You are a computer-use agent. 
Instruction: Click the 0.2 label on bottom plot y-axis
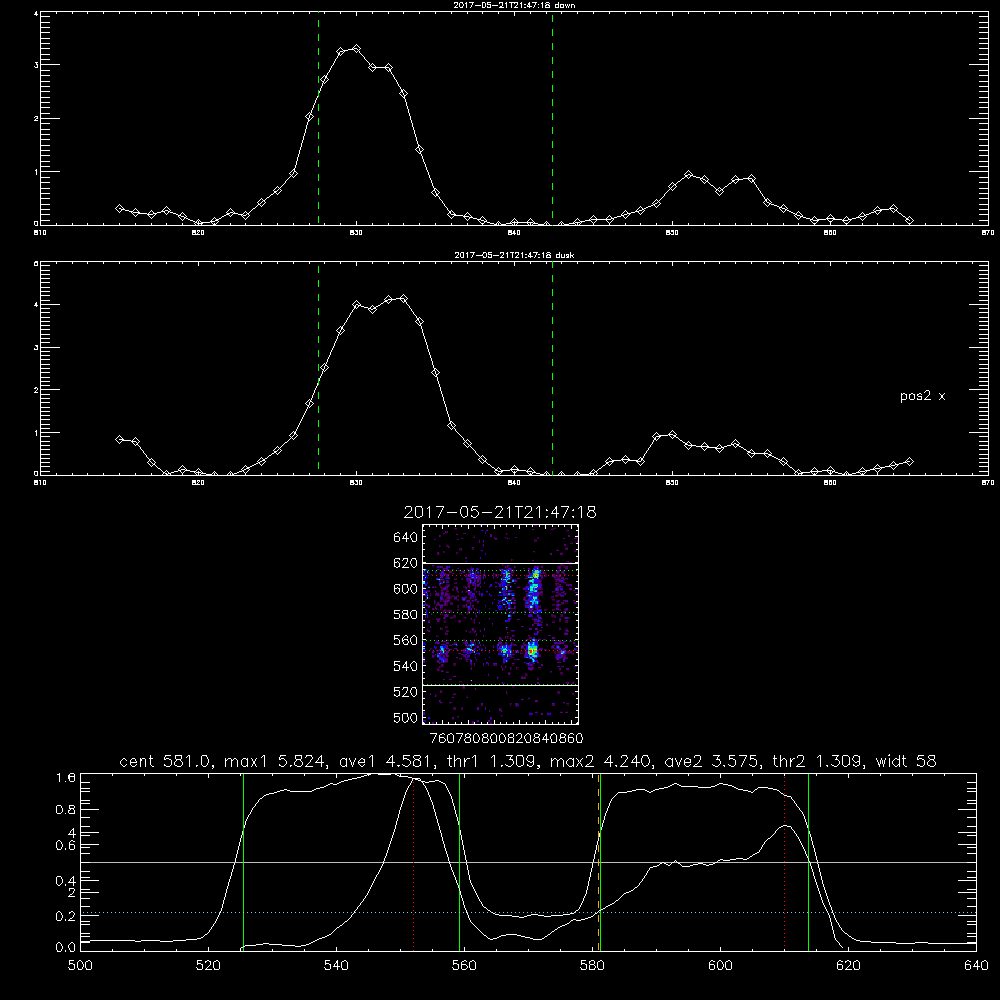pos(66,916)
